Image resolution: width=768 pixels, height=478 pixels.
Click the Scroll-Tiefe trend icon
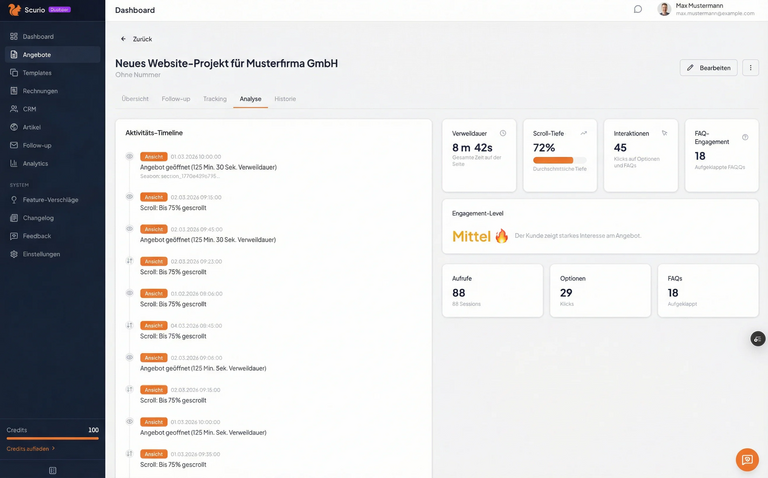pyautogui.click(x=584, y=133)
